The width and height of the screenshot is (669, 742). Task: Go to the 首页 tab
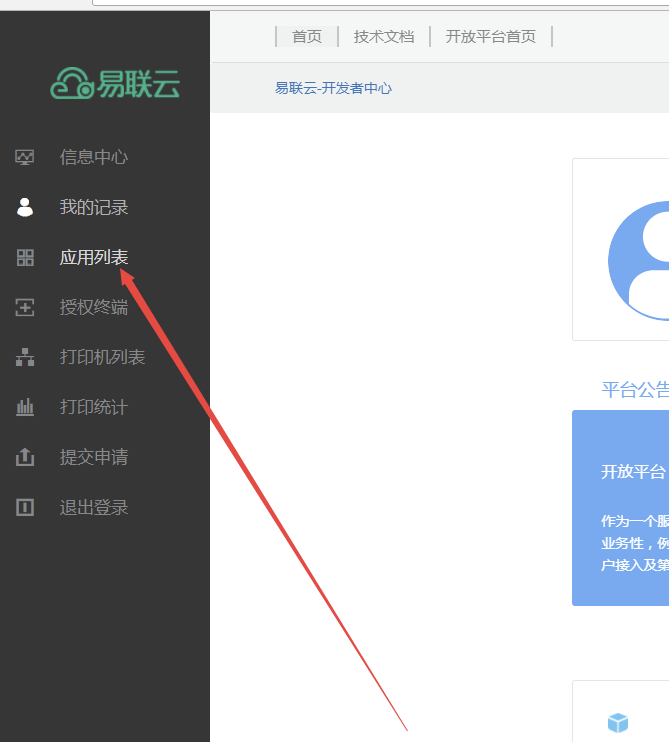point(307,36)
